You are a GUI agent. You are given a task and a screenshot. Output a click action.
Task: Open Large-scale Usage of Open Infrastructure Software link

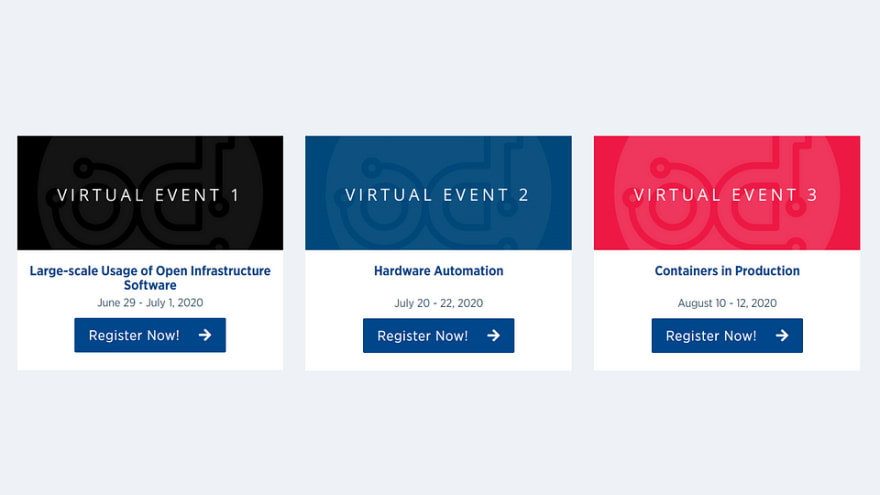pos(150,278)
